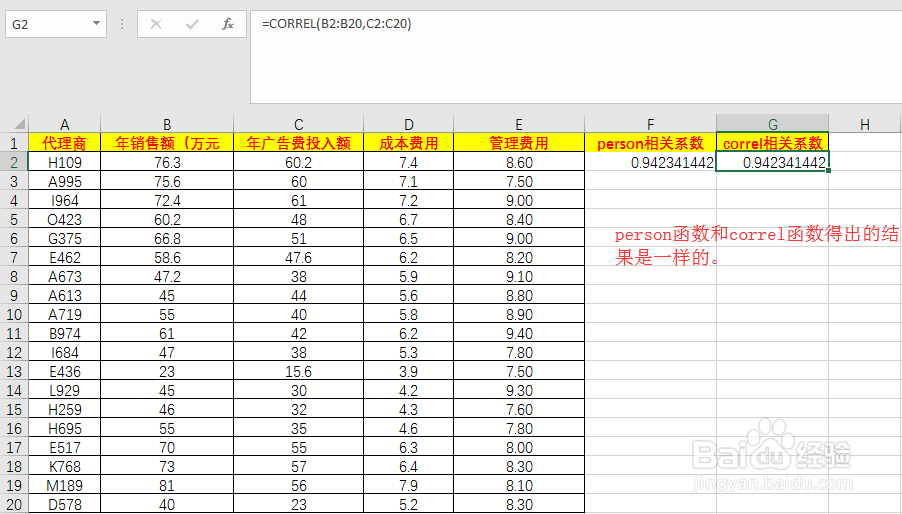
Task: Cancel the formula entry with X icon
Action: pos(155,24)
